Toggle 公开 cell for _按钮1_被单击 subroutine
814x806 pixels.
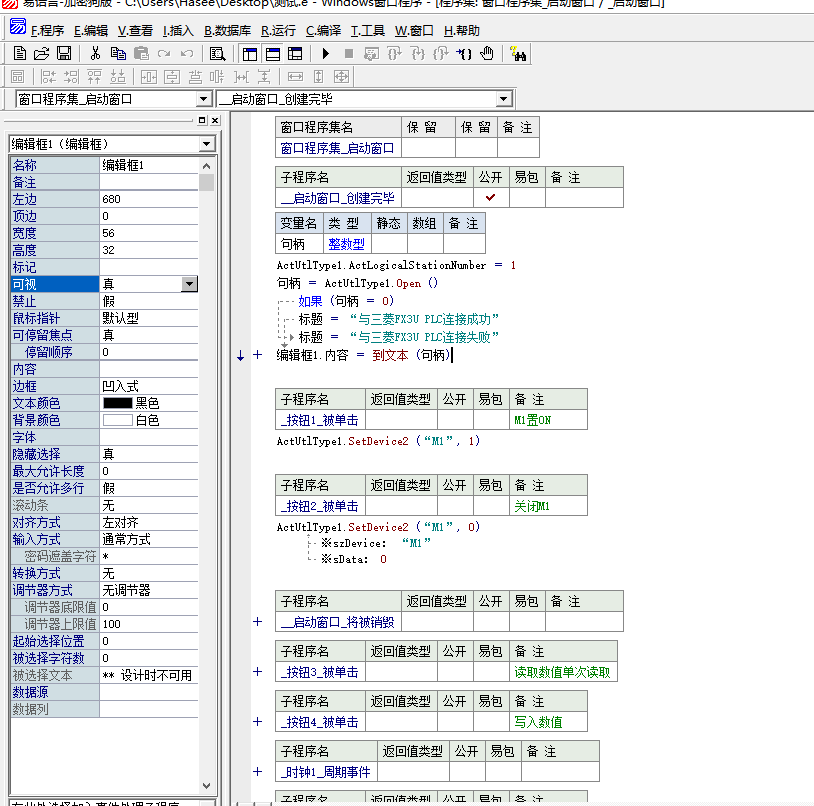(x=454, y=420)
